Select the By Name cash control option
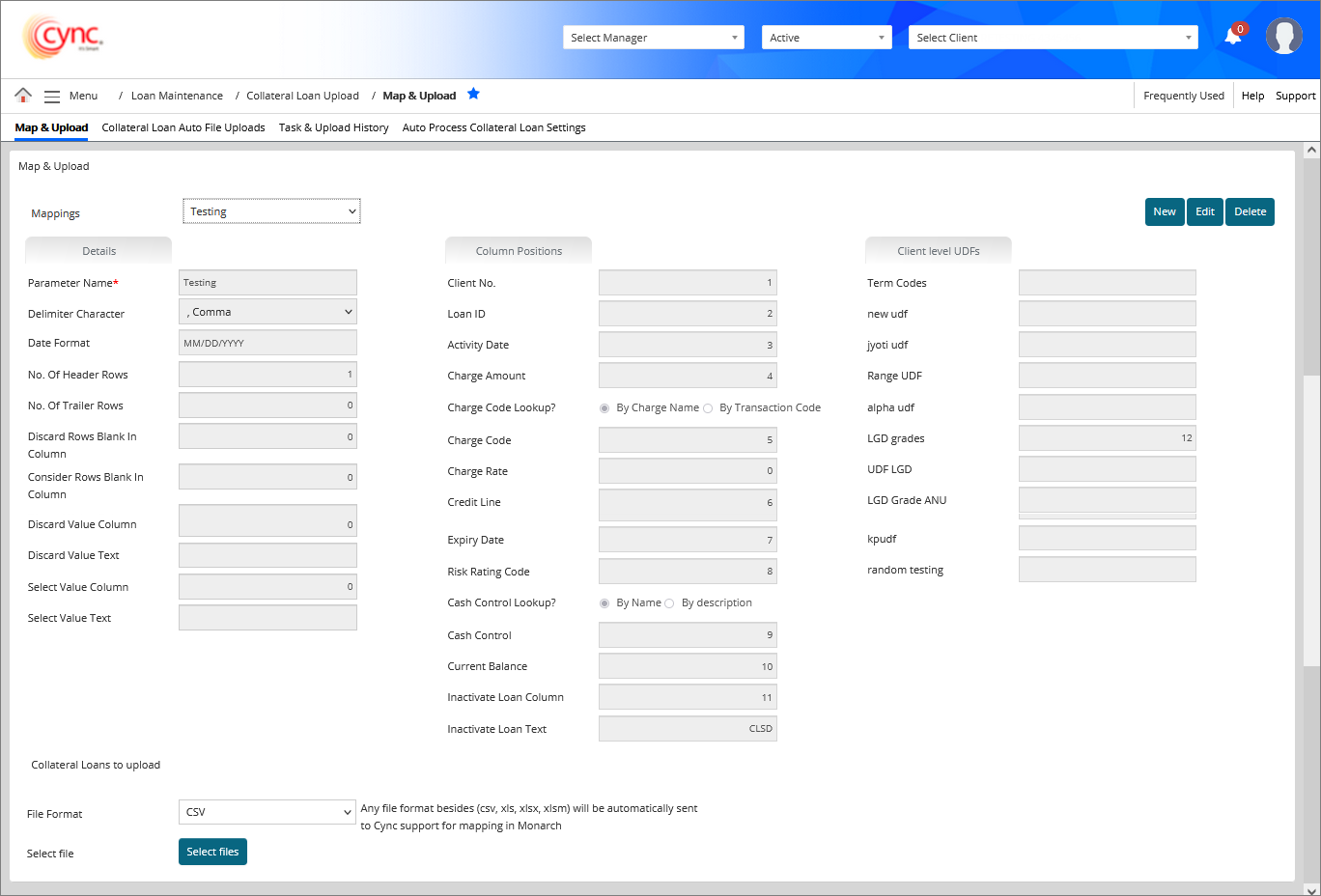The height and width of the screenshot is (896, 1321). pyautogui.click(x=604, y=603)
